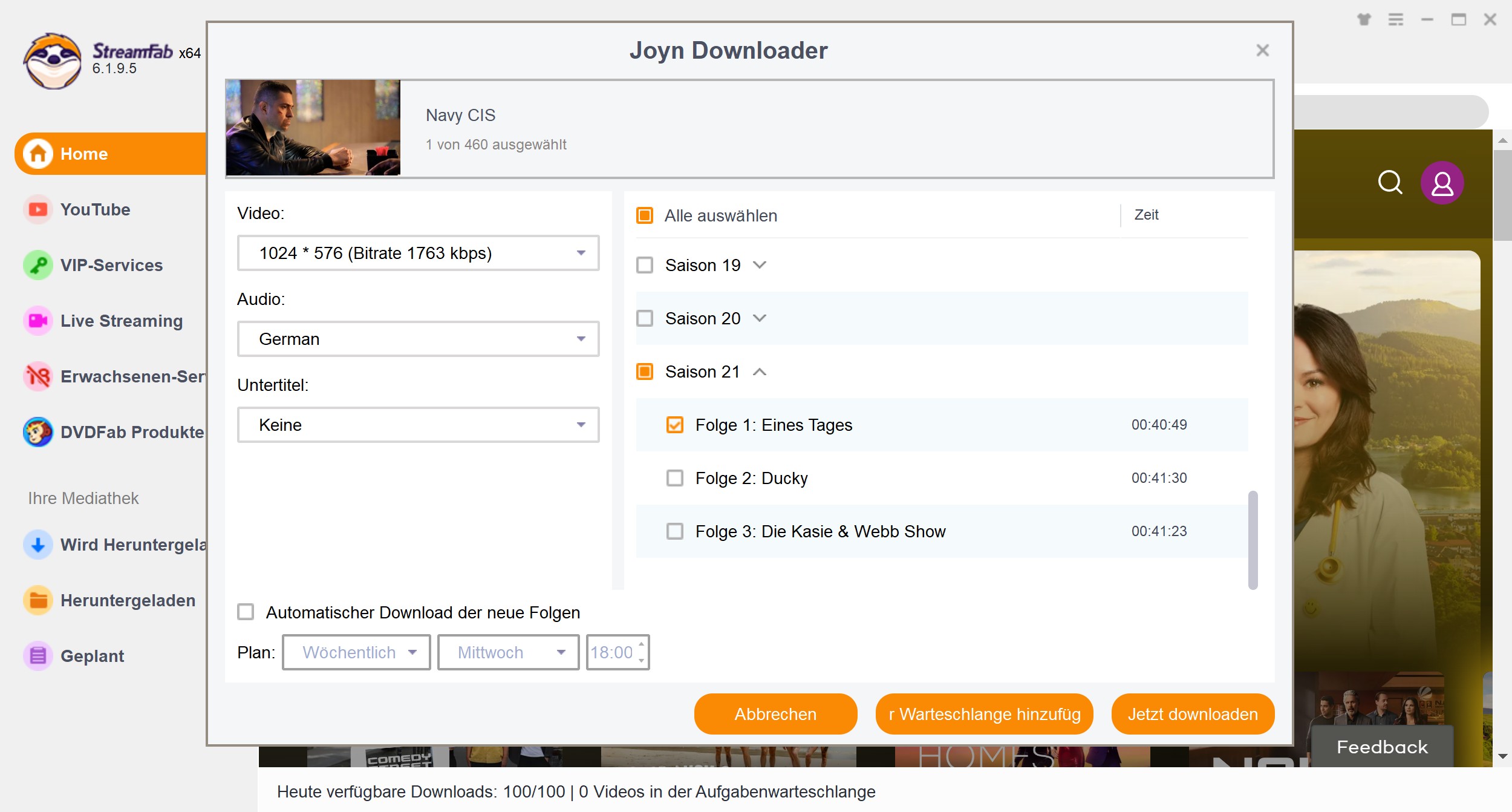Click the episode list scrollbar
Viewport: 1512px width, 812px height.
coord(1253,540)
